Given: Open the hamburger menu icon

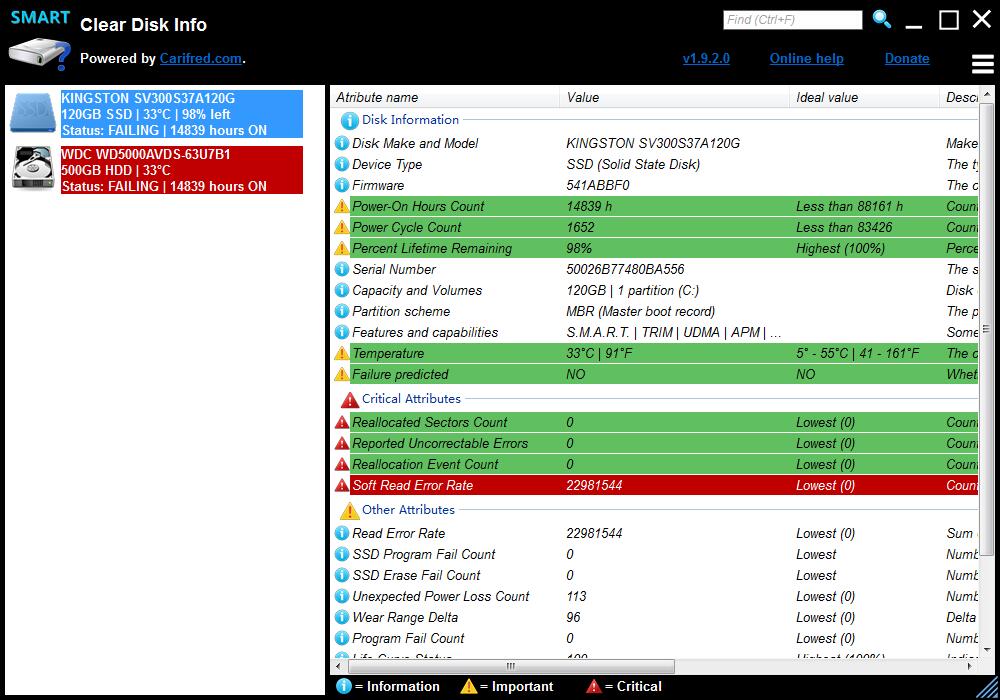Looking at the screenshot, I should click(x=982, y=64).
